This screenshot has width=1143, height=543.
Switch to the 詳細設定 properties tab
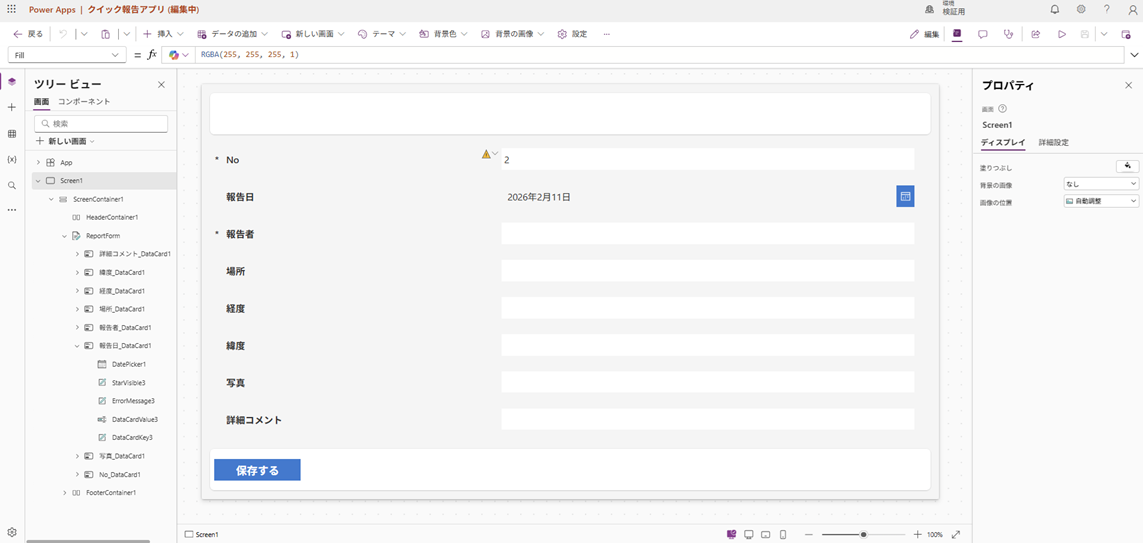coord(1053,143)
